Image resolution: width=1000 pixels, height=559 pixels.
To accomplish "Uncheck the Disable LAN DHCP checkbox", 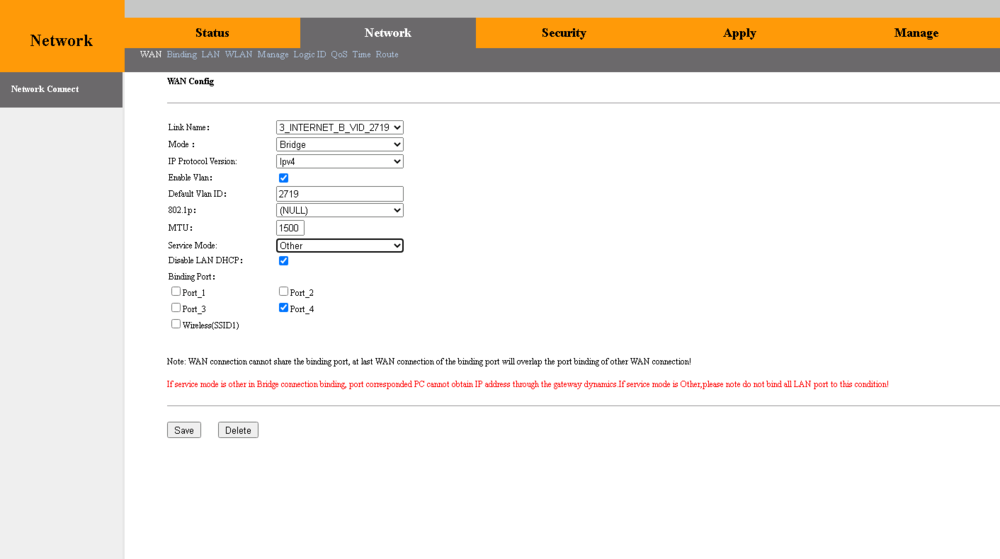I will [x=283, y=261].
